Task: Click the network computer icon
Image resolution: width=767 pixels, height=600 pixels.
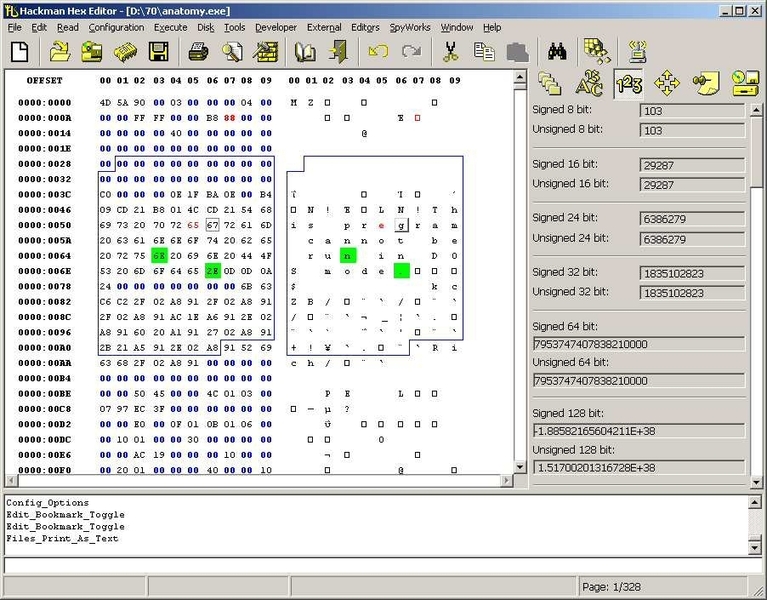Action: (x=637, y=52)
